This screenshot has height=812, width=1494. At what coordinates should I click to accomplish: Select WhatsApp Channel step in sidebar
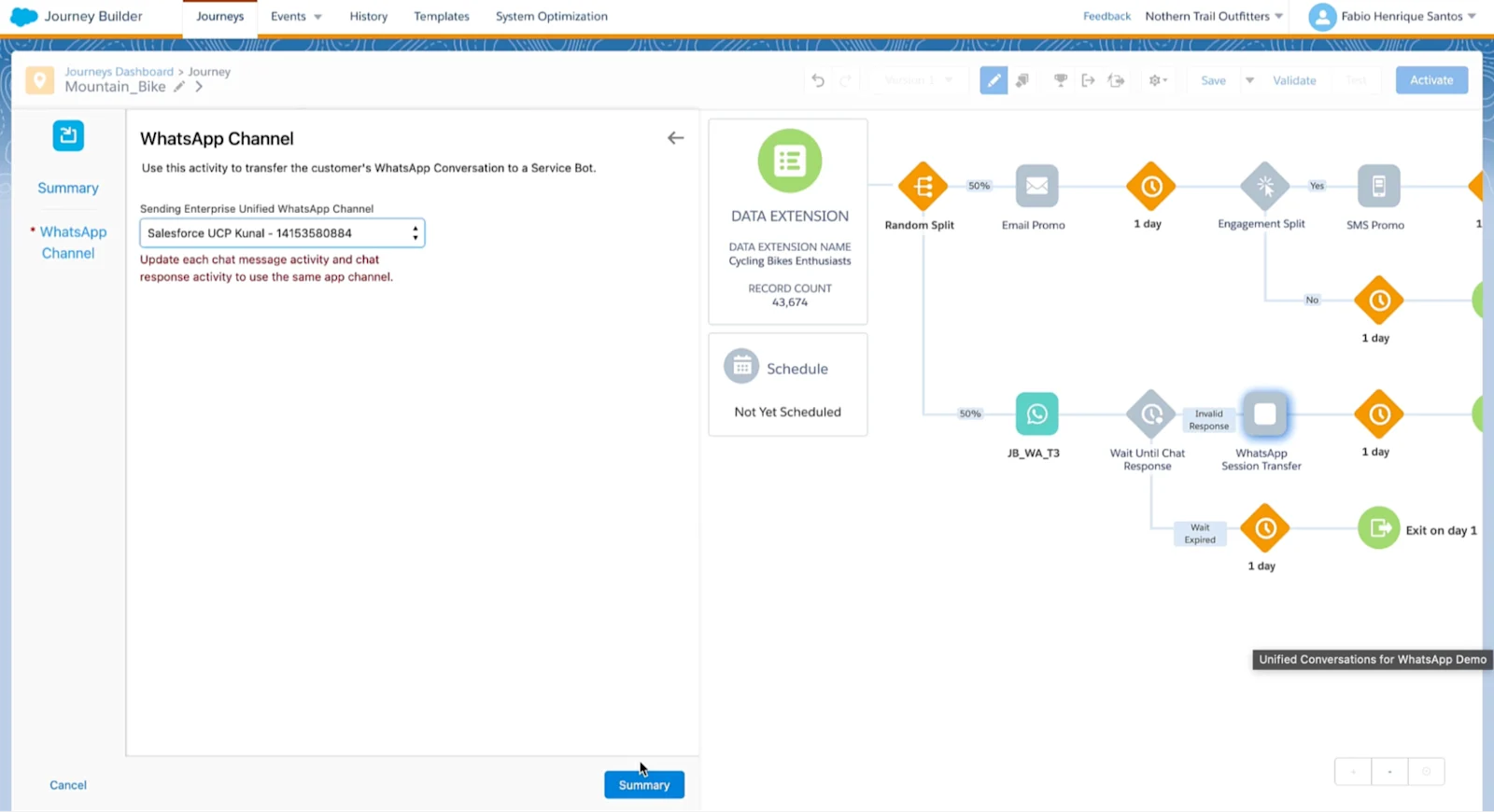point(71,243)
